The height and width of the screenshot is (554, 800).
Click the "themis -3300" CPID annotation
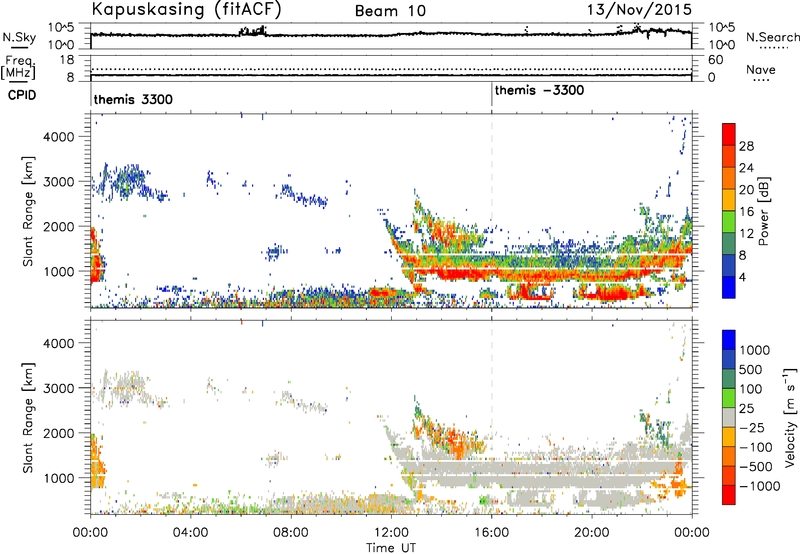539,90
